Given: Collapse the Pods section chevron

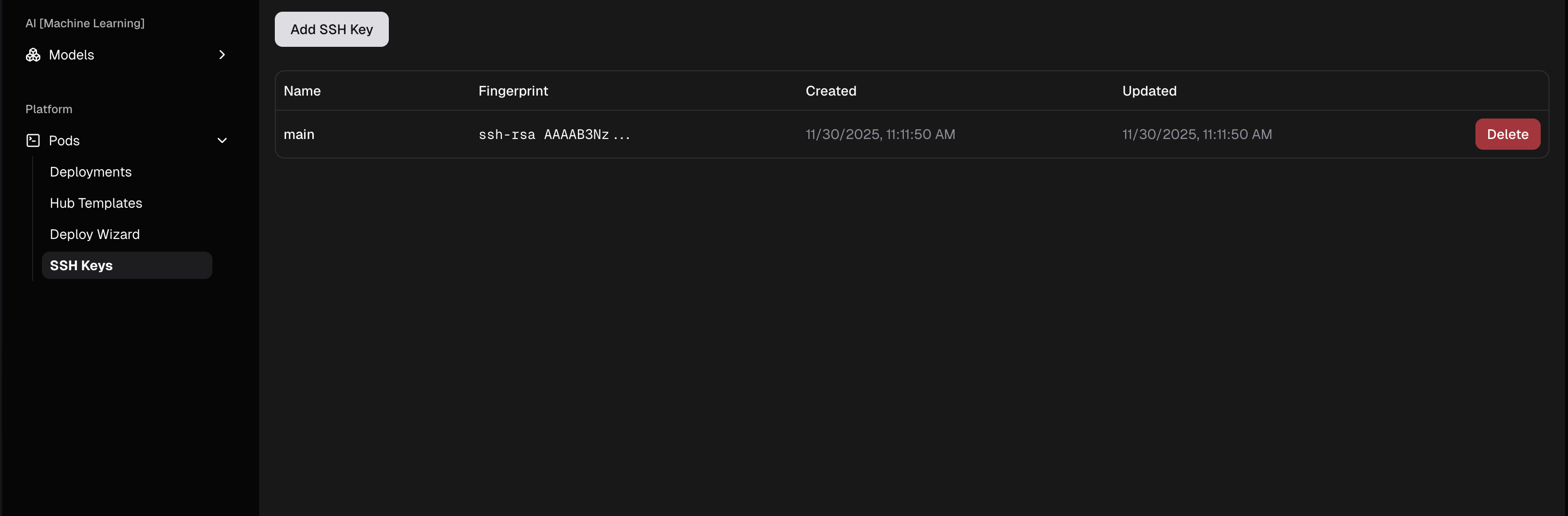Looking at the screenshot, I should pyautogui.click(x=222, y=140).
